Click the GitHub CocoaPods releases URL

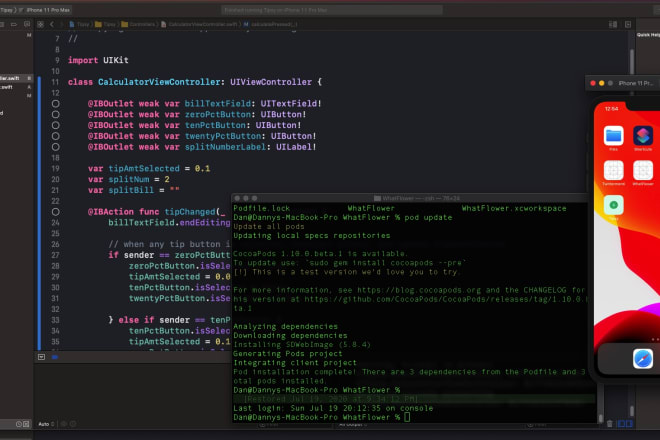[x=445, y=299]
